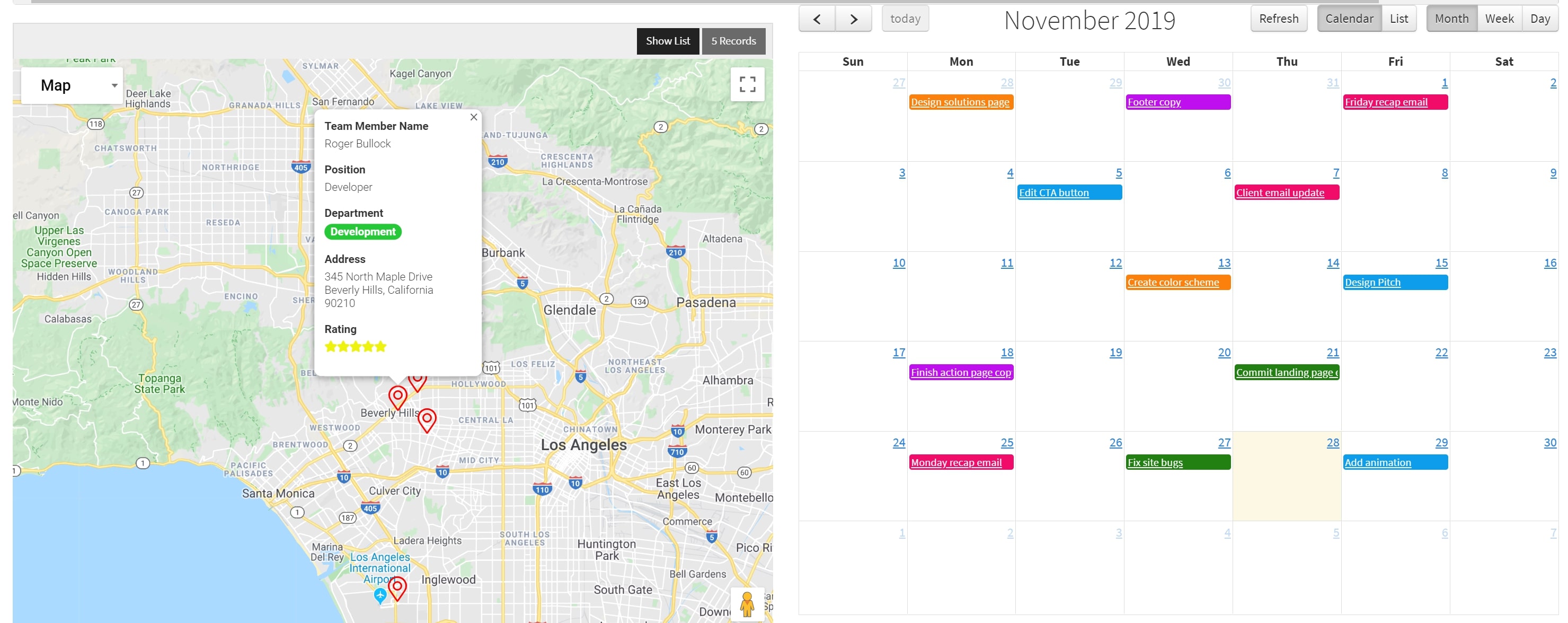Viewport: 1568px width, 623px height.
Task: Close the Roger Bullock info popup
Action: point(474,116)
